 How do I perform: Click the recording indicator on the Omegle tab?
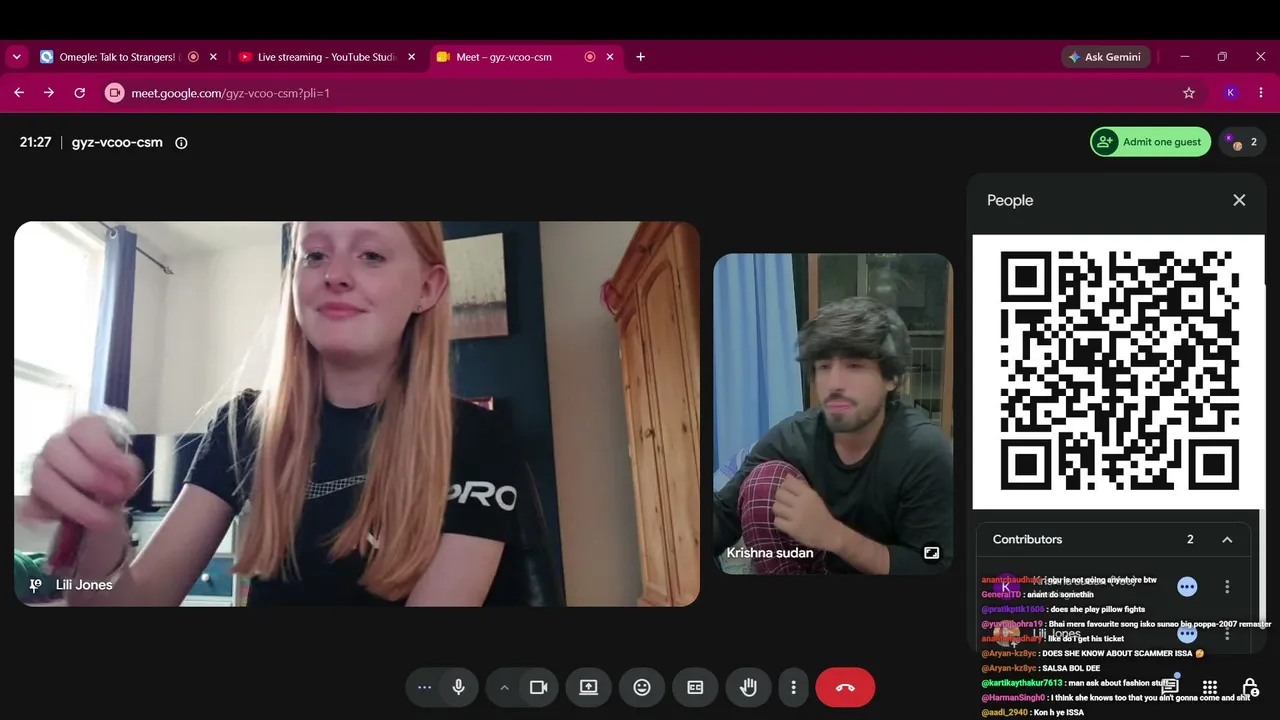[x=193, y=57]
